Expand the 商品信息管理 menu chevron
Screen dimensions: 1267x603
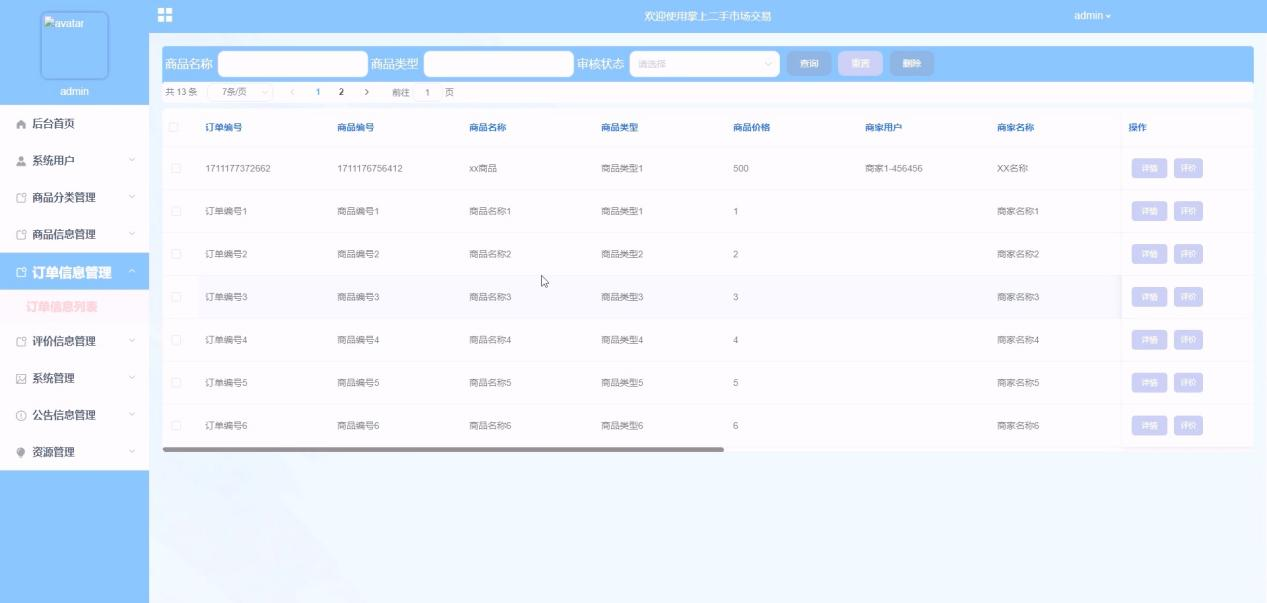(x=132, y=234)
